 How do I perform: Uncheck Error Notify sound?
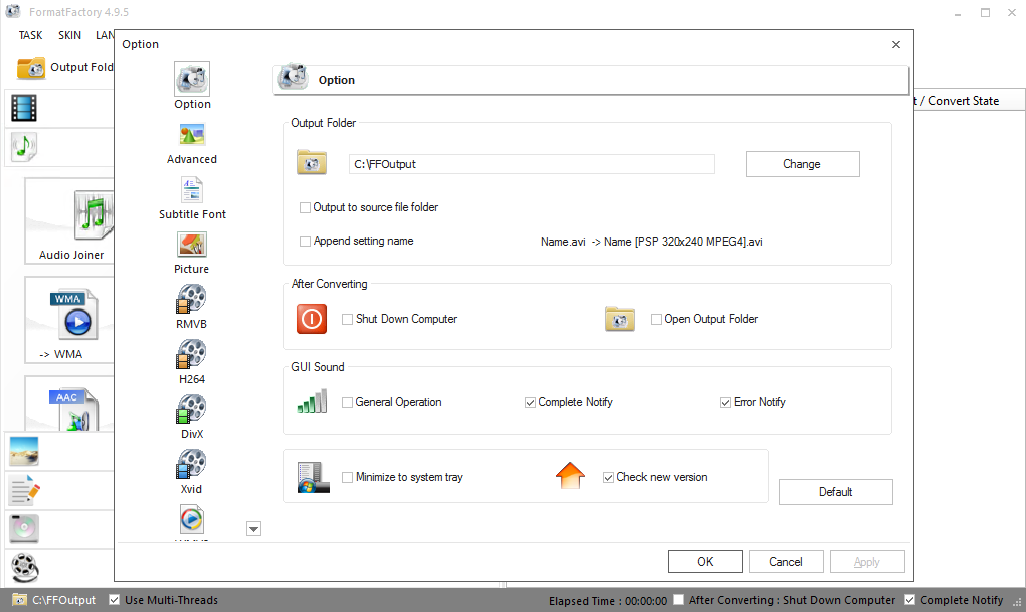(x=725, y=403)
